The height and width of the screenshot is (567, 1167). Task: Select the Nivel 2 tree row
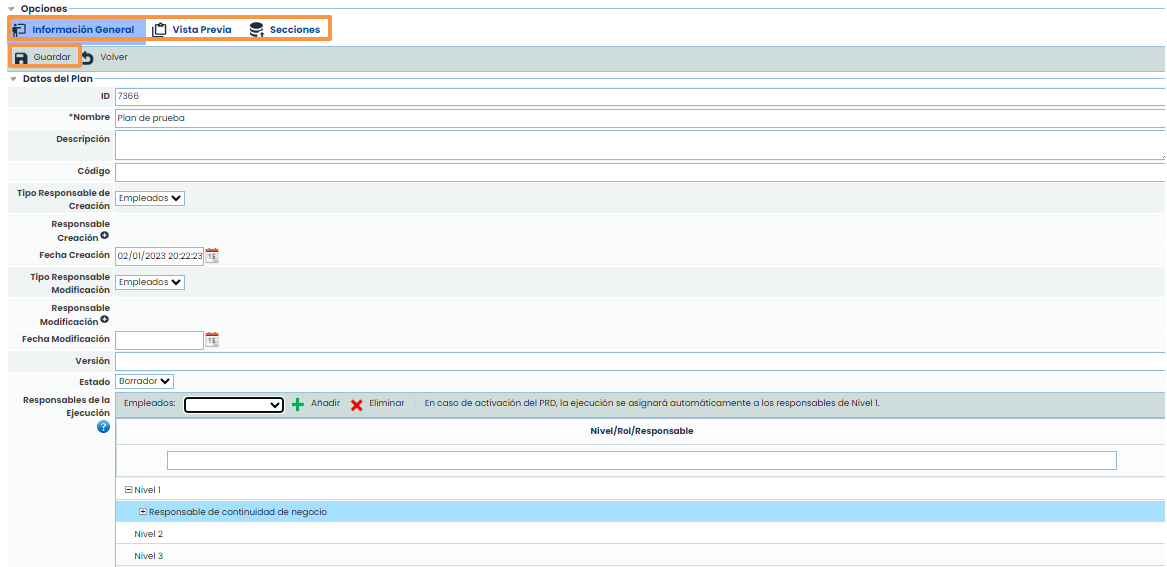coord(148,534)
